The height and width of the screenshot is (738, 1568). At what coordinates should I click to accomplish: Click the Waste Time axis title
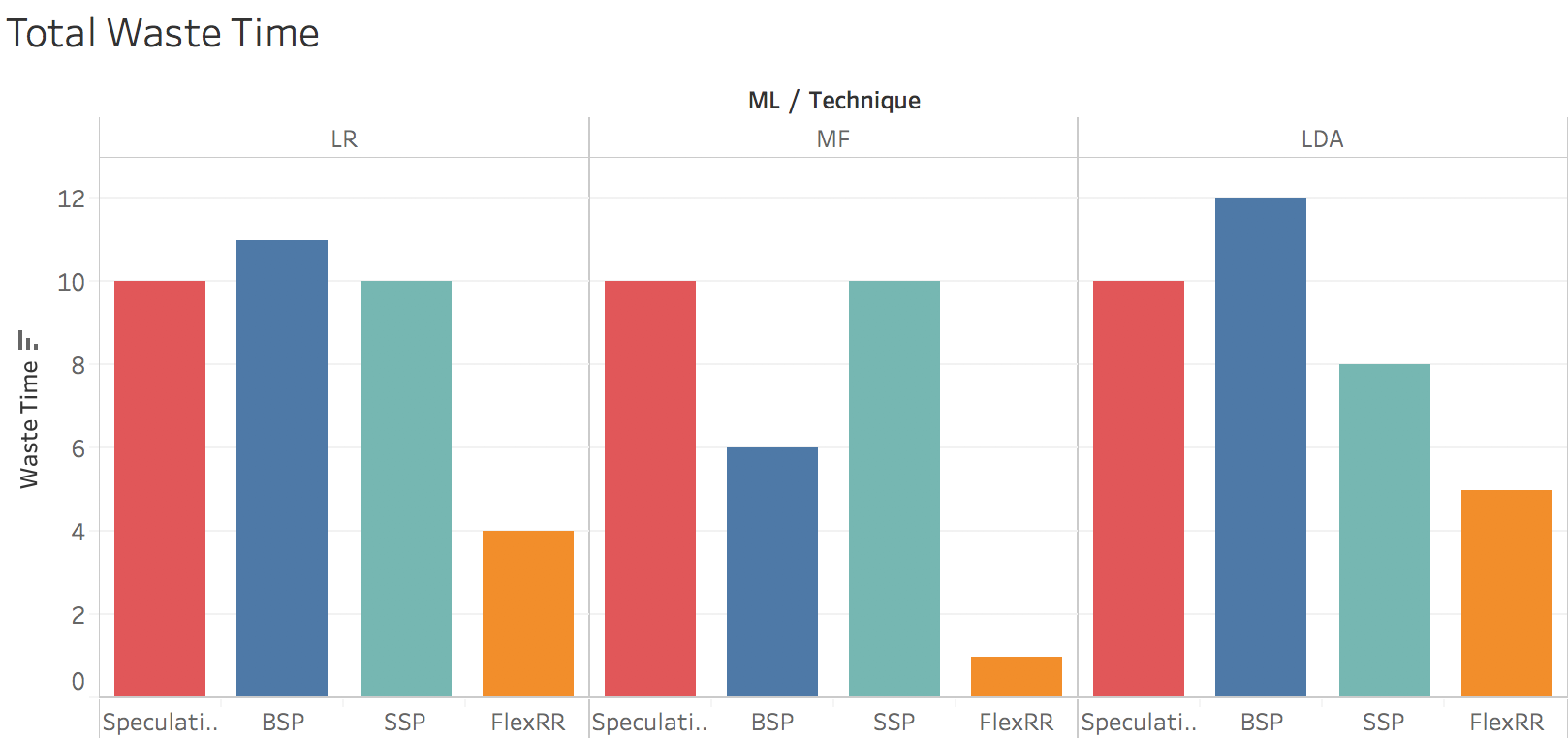[x=29, y=424]
